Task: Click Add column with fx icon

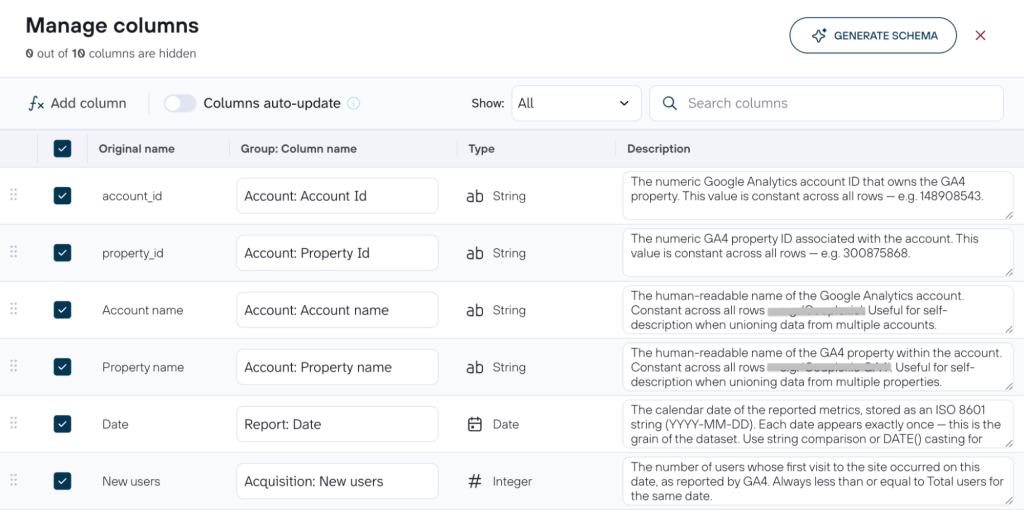Action: pos(77,103)
